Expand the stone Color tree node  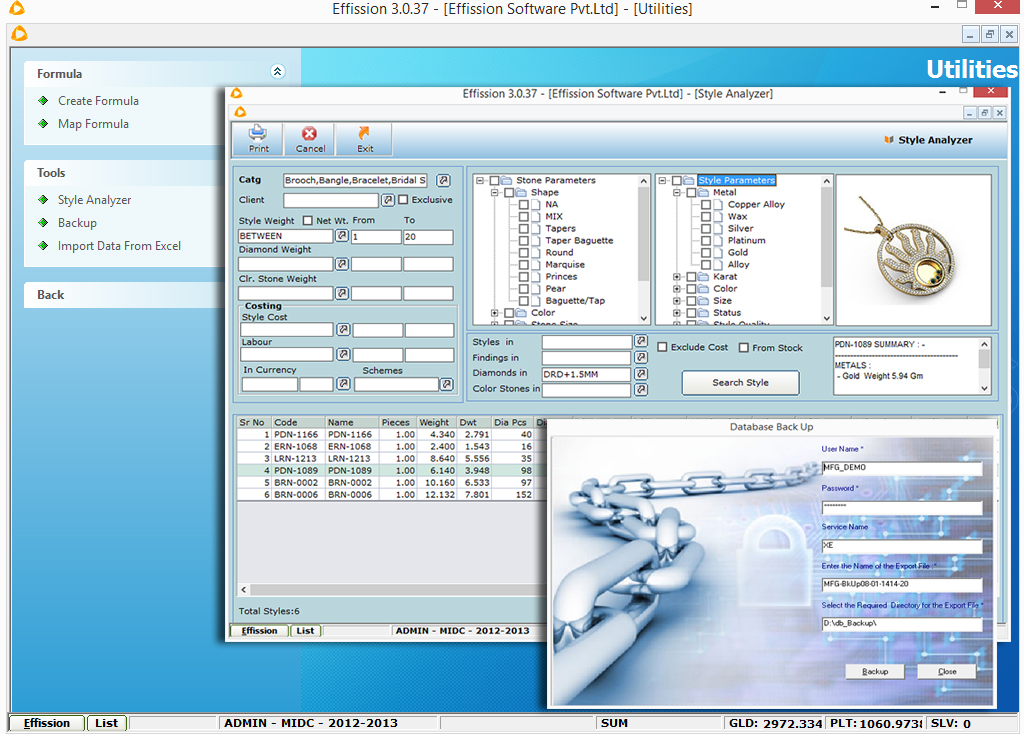point(495,313)
